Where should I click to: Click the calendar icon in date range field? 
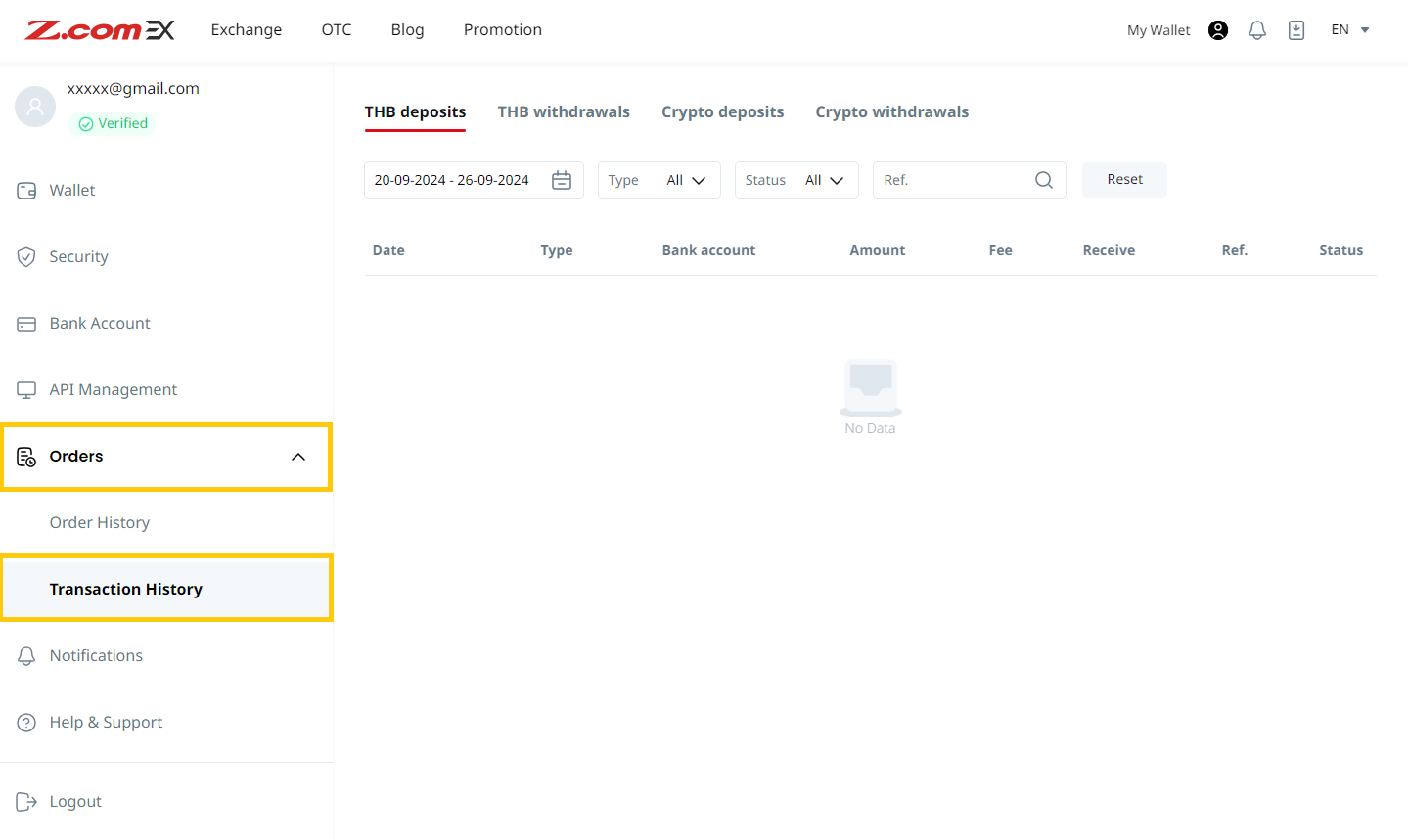(562, 180)
